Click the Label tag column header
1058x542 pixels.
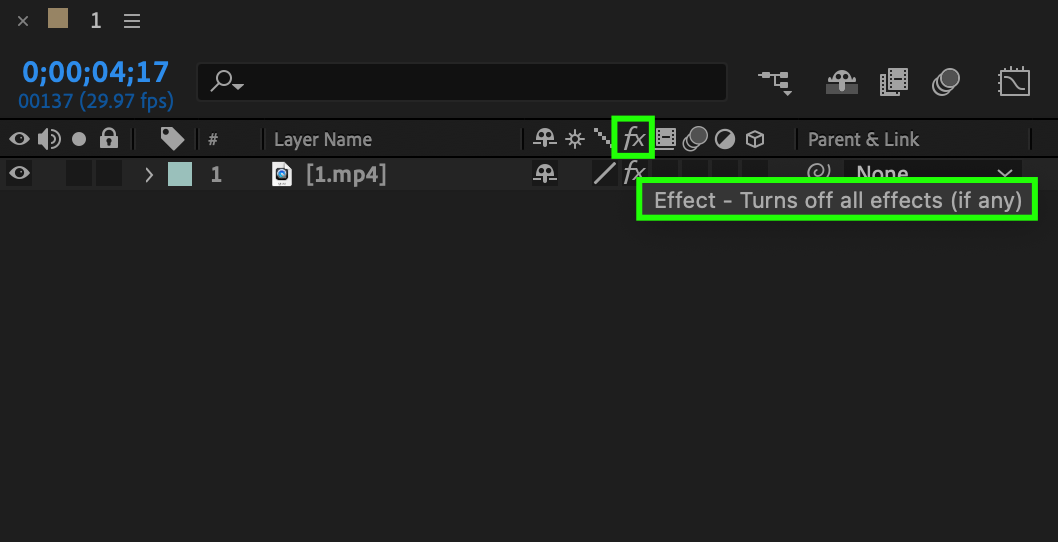[172, 139]
